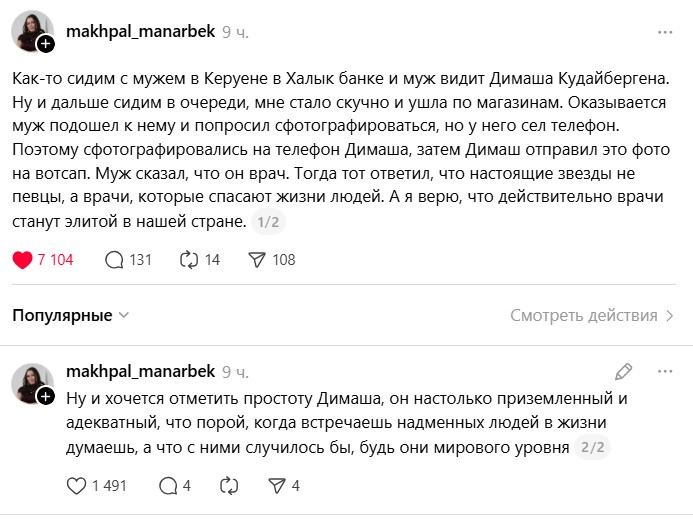The width and height of the screenshot is (693, 525).
Task: Click the first post's profile avatar
Action: [x=30, y=33]
